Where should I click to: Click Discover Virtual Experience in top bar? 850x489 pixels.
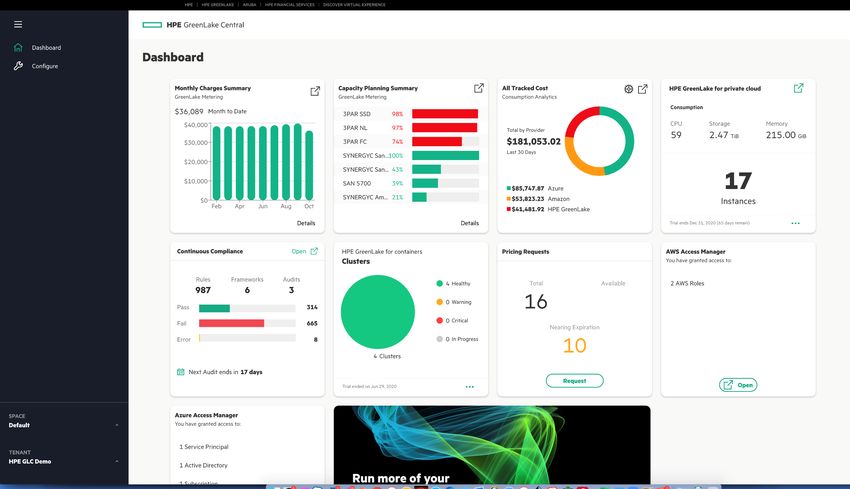[355, 4]
